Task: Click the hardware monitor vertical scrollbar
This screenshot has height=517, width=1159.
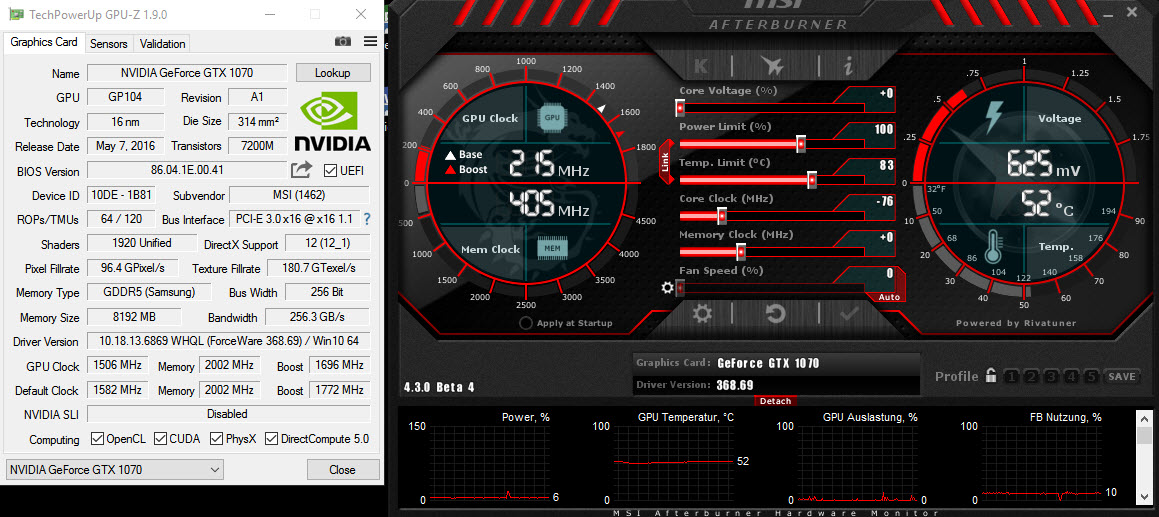Action: [x=1144, y=456]
